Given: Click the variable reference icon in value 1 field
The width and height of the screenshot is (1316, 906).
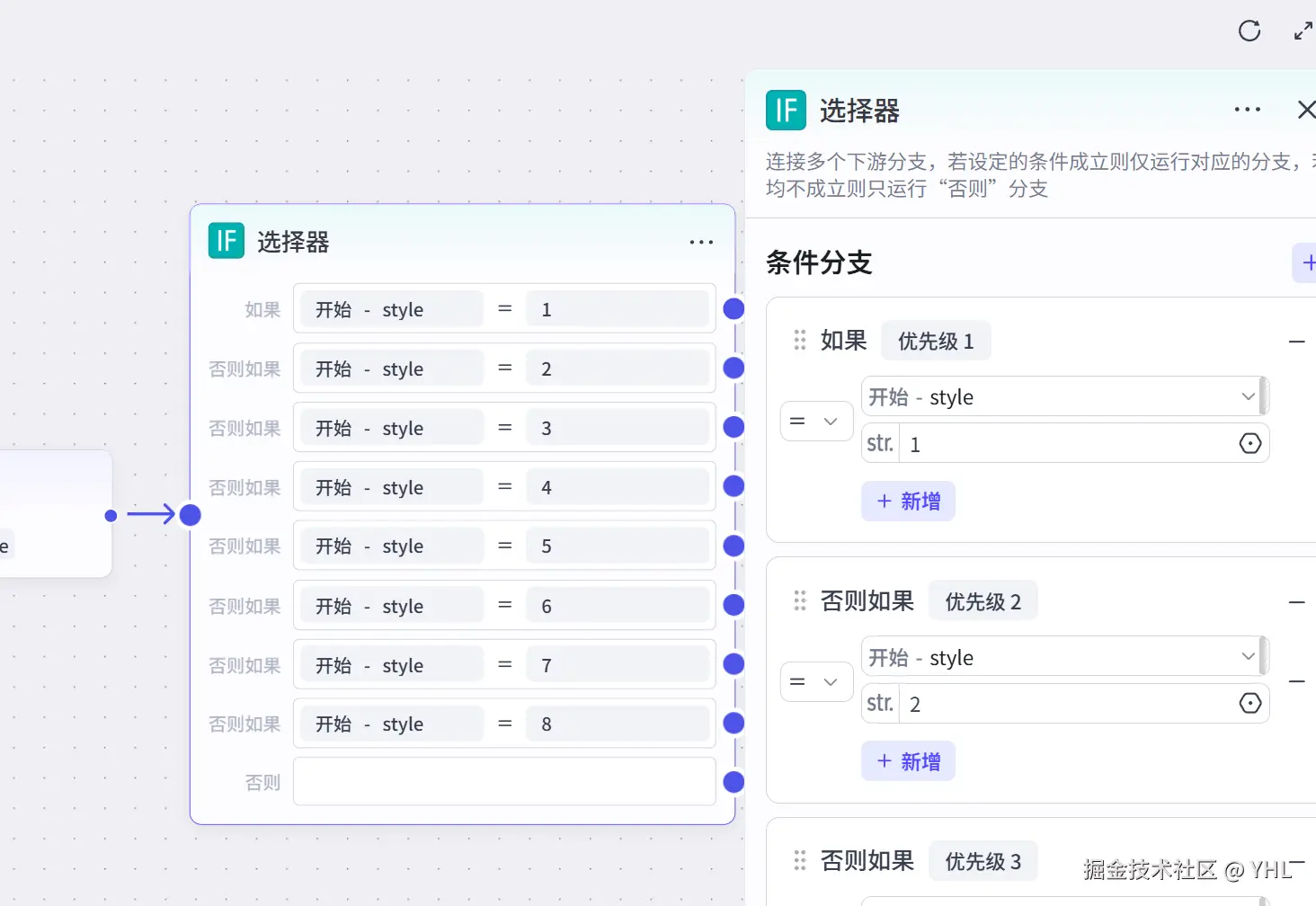Looking at the screenshot, I should tap(1249, 443).
